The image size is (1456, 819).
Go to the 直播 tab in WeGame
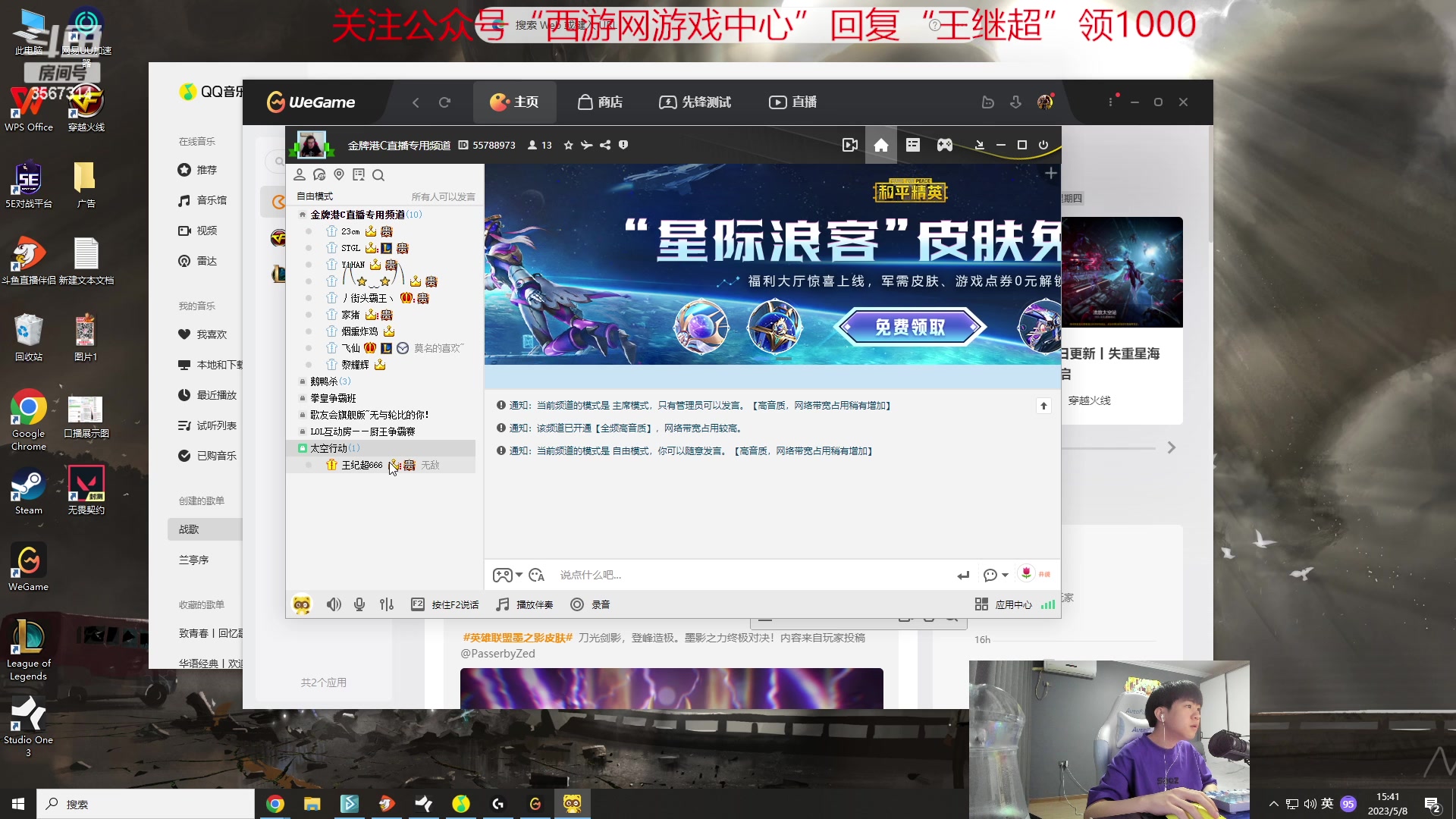792,102
